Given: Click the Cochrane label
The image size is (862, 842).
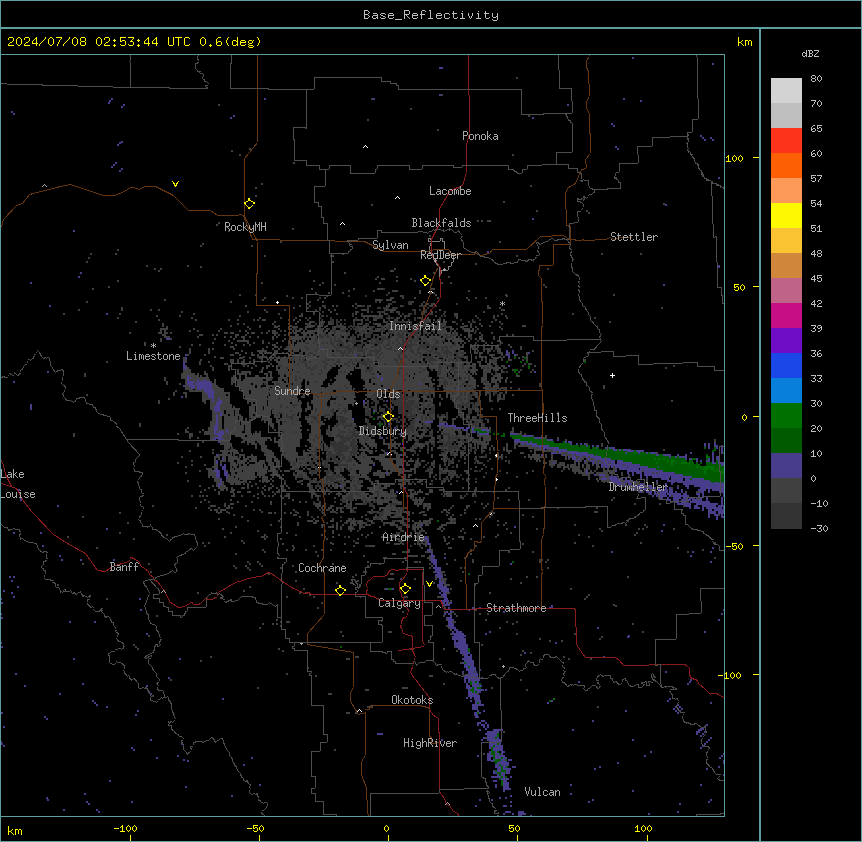Looking at the screenshot, I should coord(322,568).
